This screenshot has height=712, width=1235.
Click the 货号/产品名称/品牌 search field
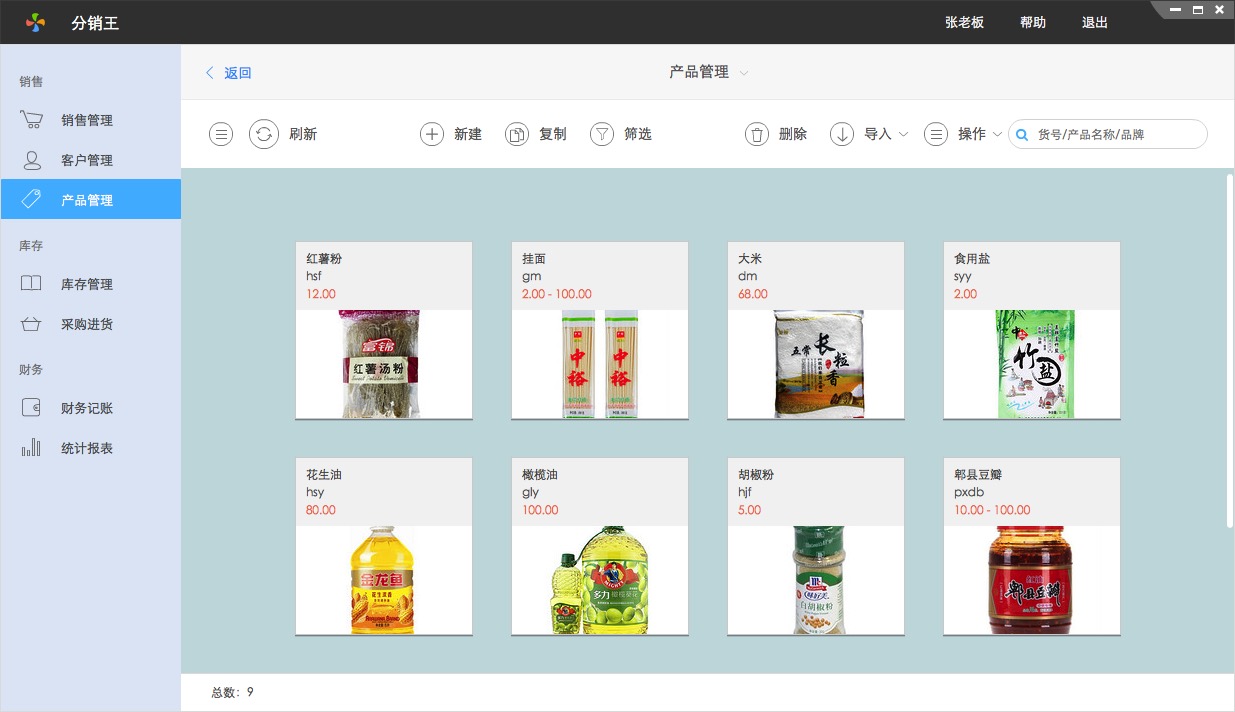pos(1116,134)
